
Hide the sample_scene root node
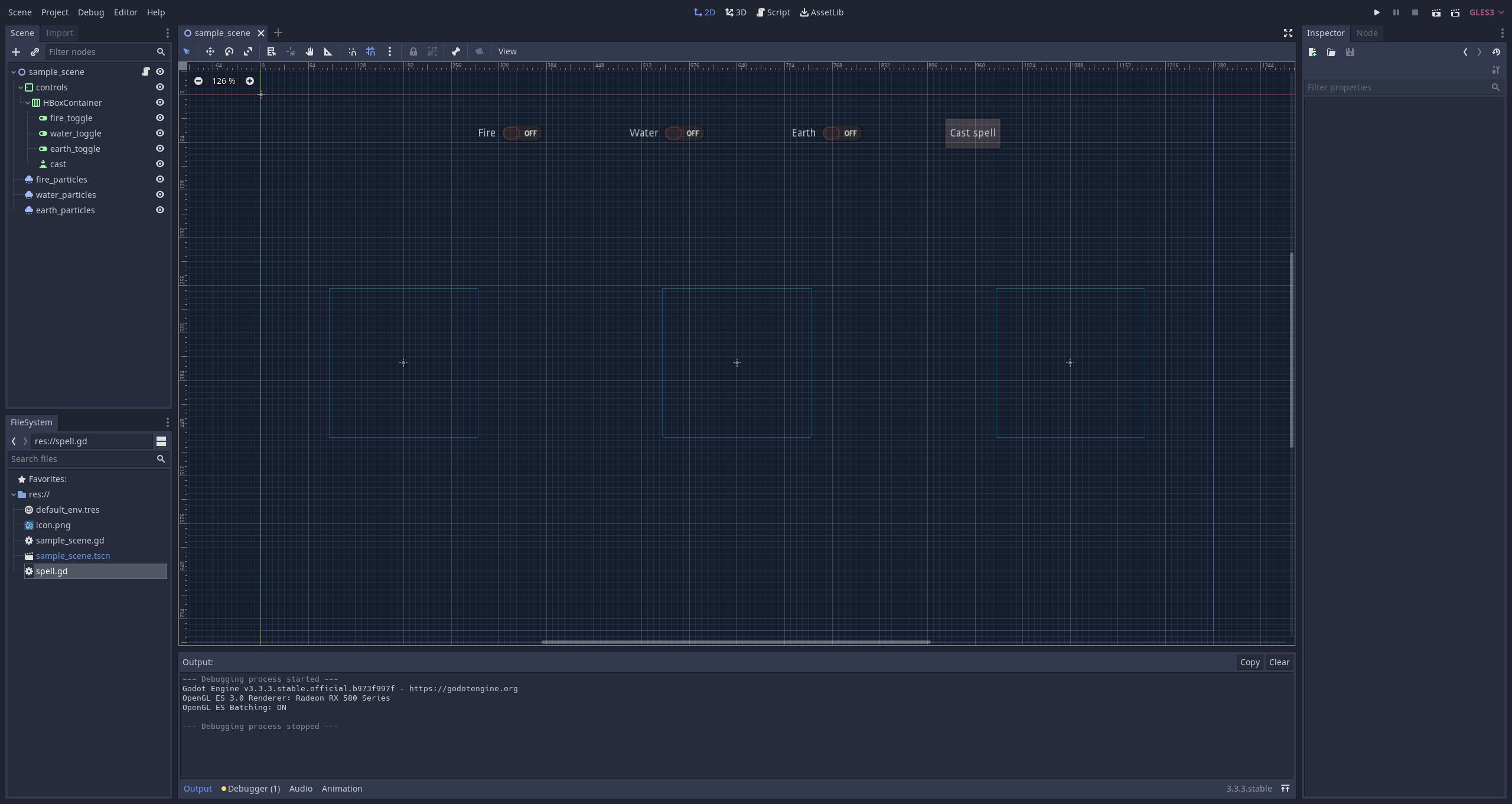tap(160, 71)
